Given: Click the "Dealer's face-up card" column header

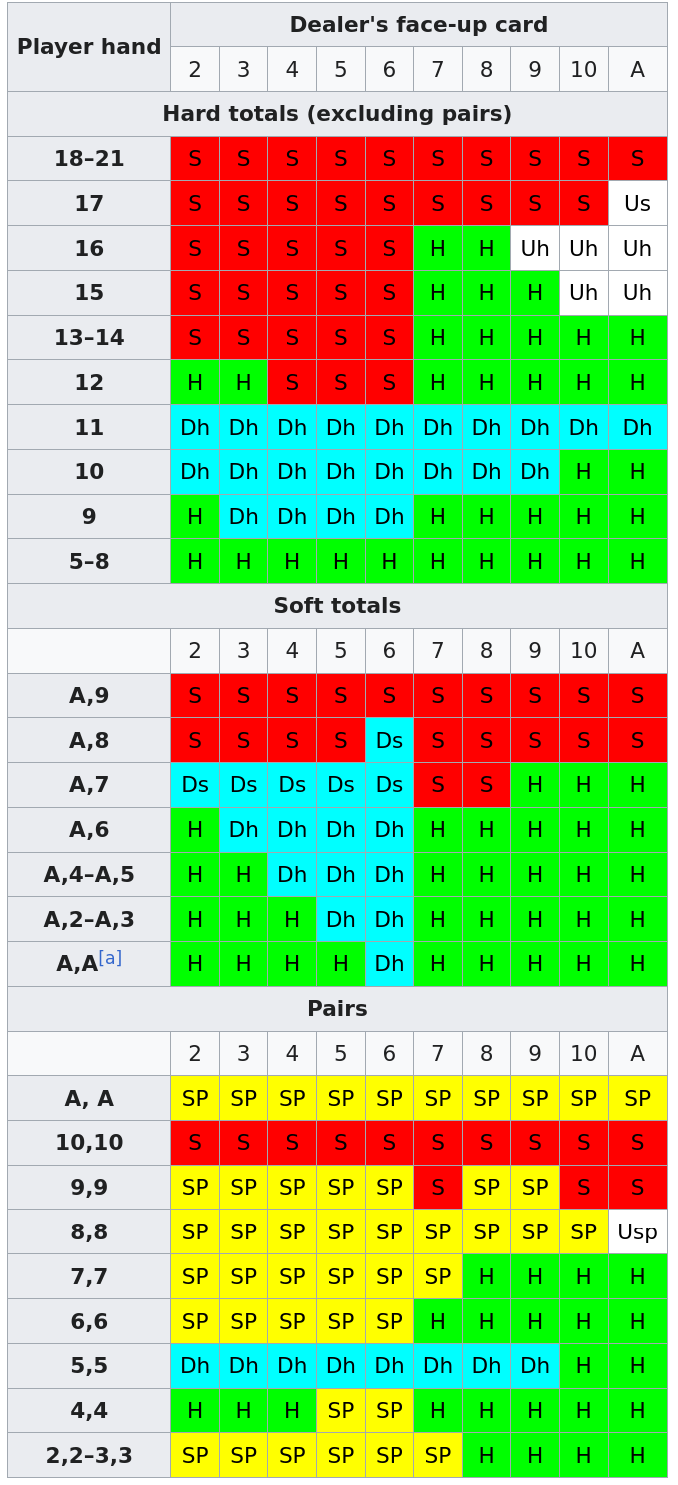Looking at the screenshot, I should click(418, 25).
